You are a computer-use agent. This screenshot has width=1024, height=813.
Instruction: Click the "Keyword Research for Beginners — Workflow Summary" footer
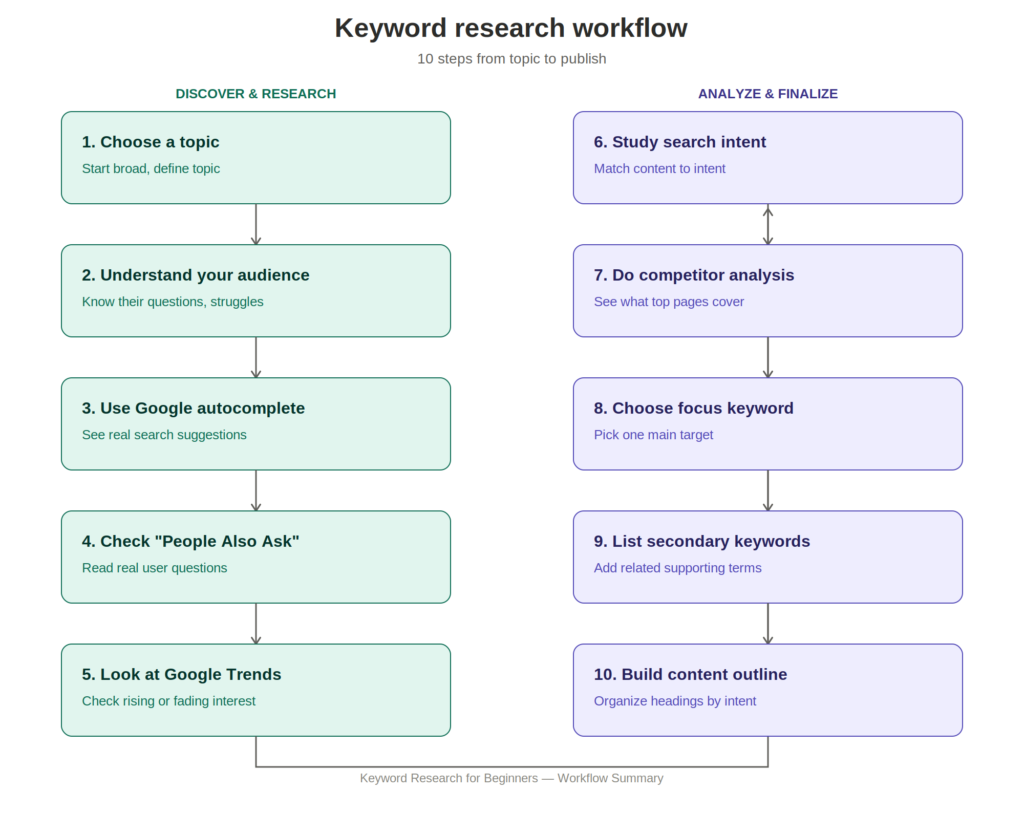(x=511, y=778)
